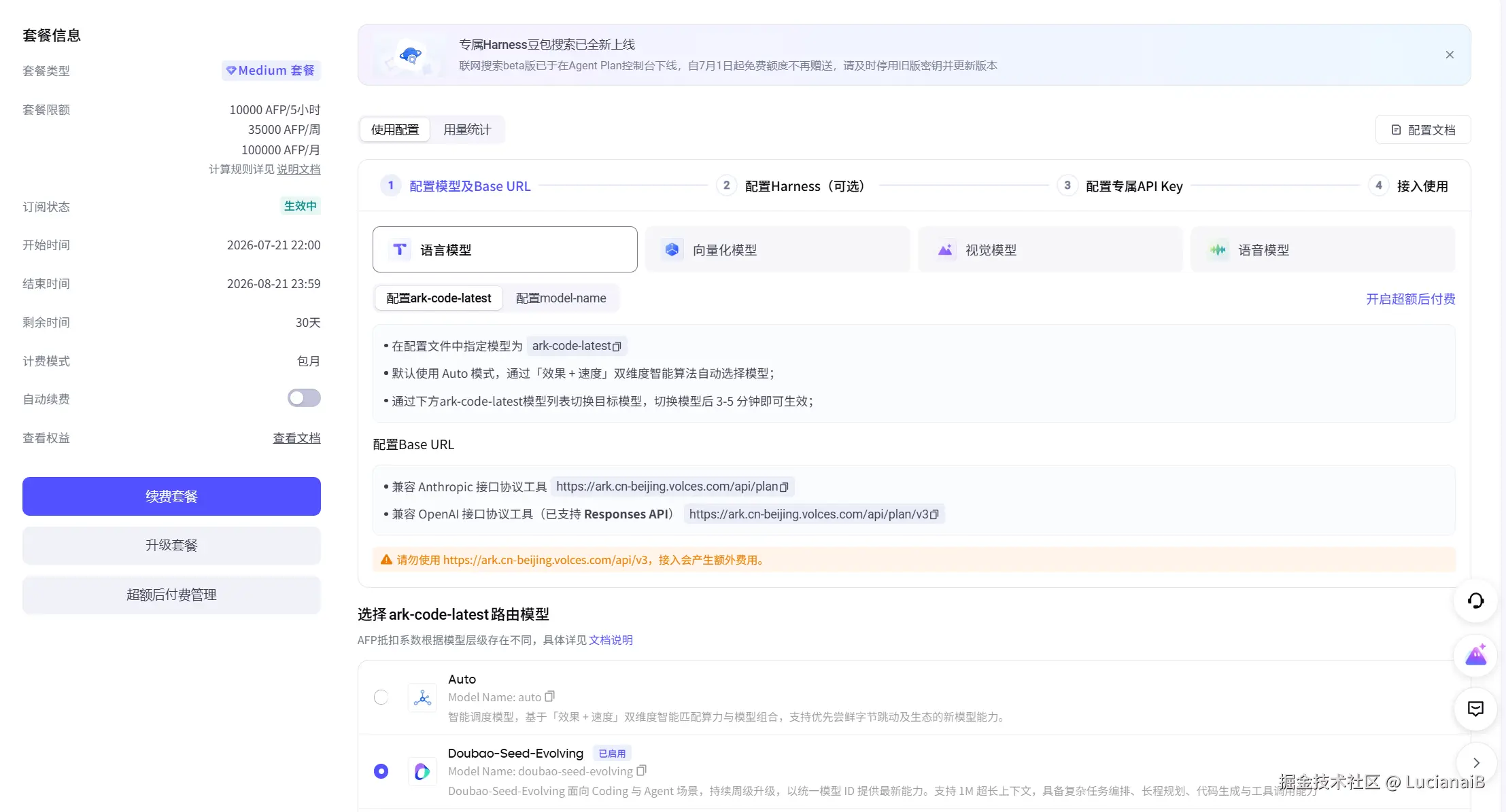Open the 查看文档 link for 查看权益
Viewport: 1506px width, 812px height.
(x=296, y=438)
